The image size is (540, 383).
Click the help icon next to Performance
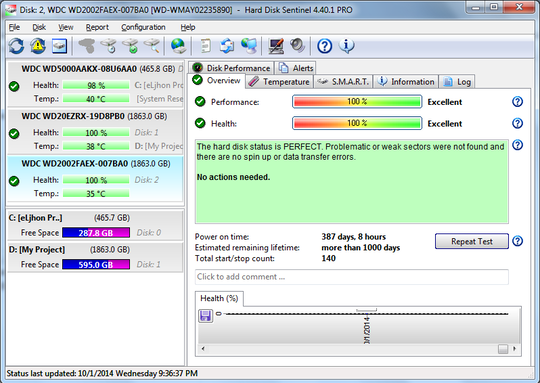pos(517,102)
